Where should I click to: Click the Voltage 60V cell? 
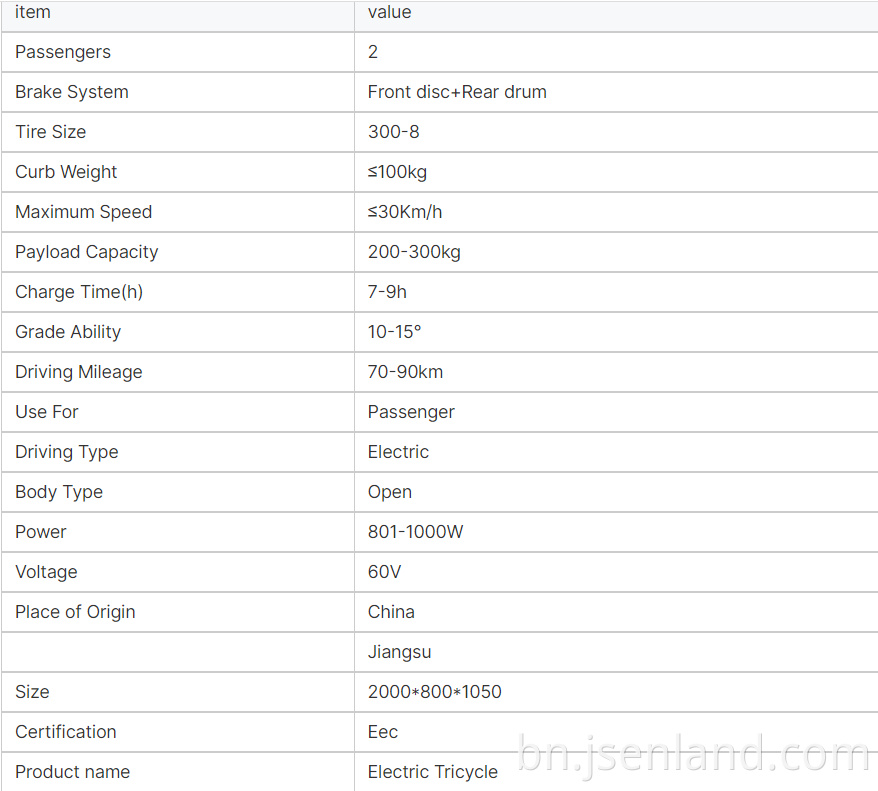[616, 572]
